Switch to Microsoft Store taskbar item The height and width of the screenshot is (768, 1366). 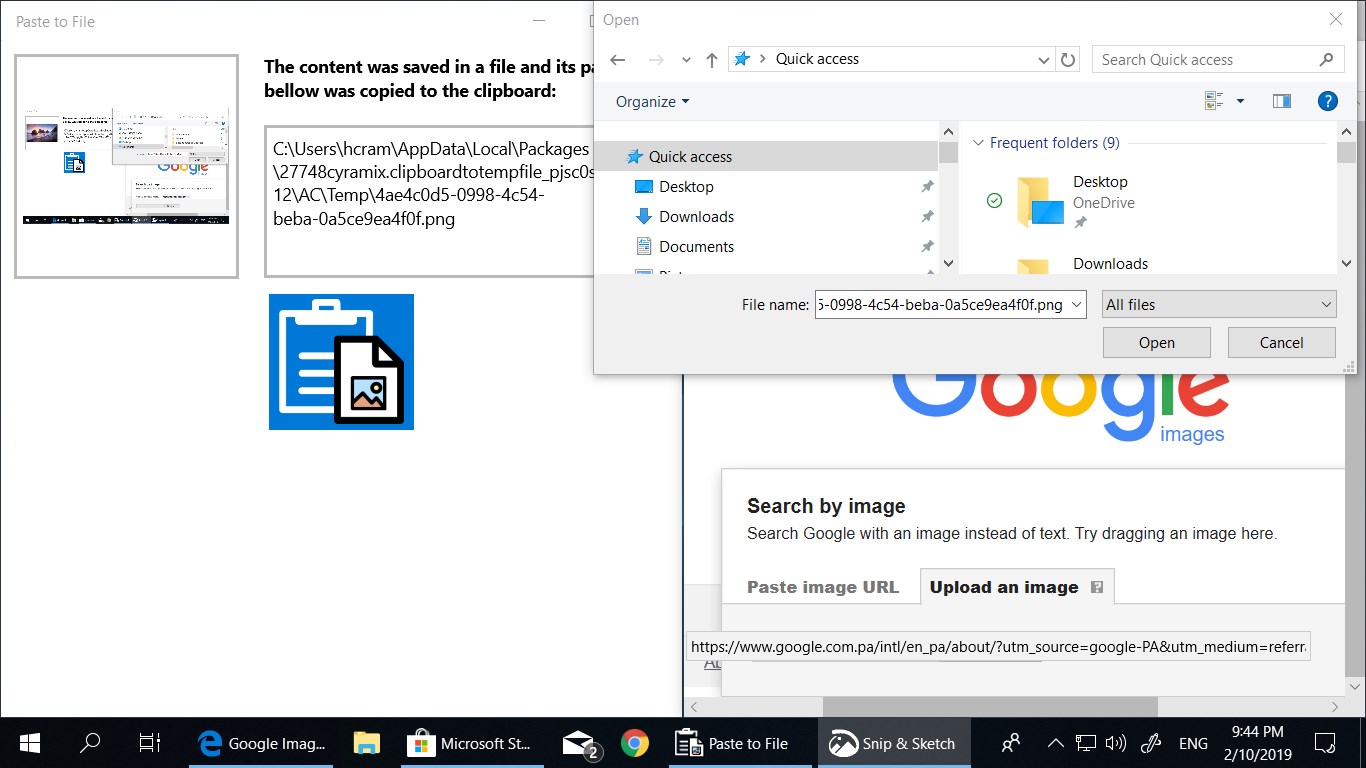point(470,743)
